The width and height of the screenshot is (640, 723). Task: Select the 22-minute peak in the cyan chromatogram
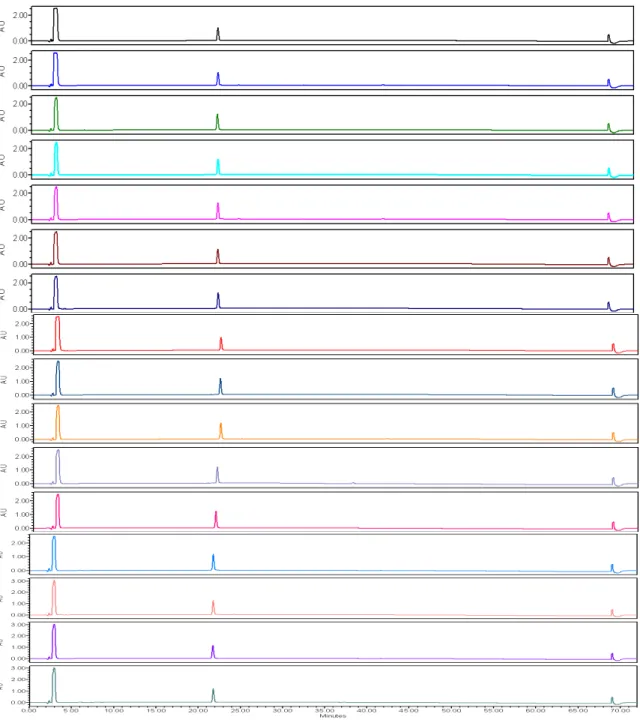218,167
